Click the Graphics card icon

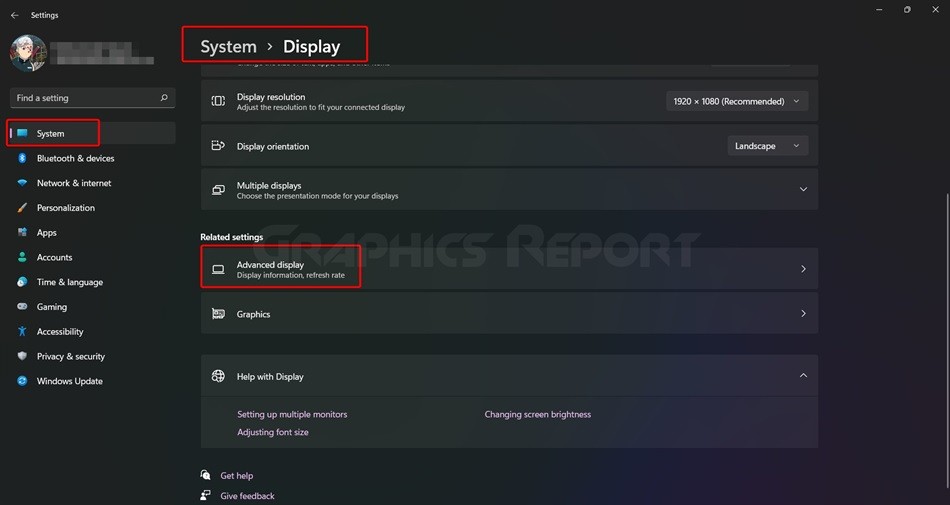tap(218, 314)
